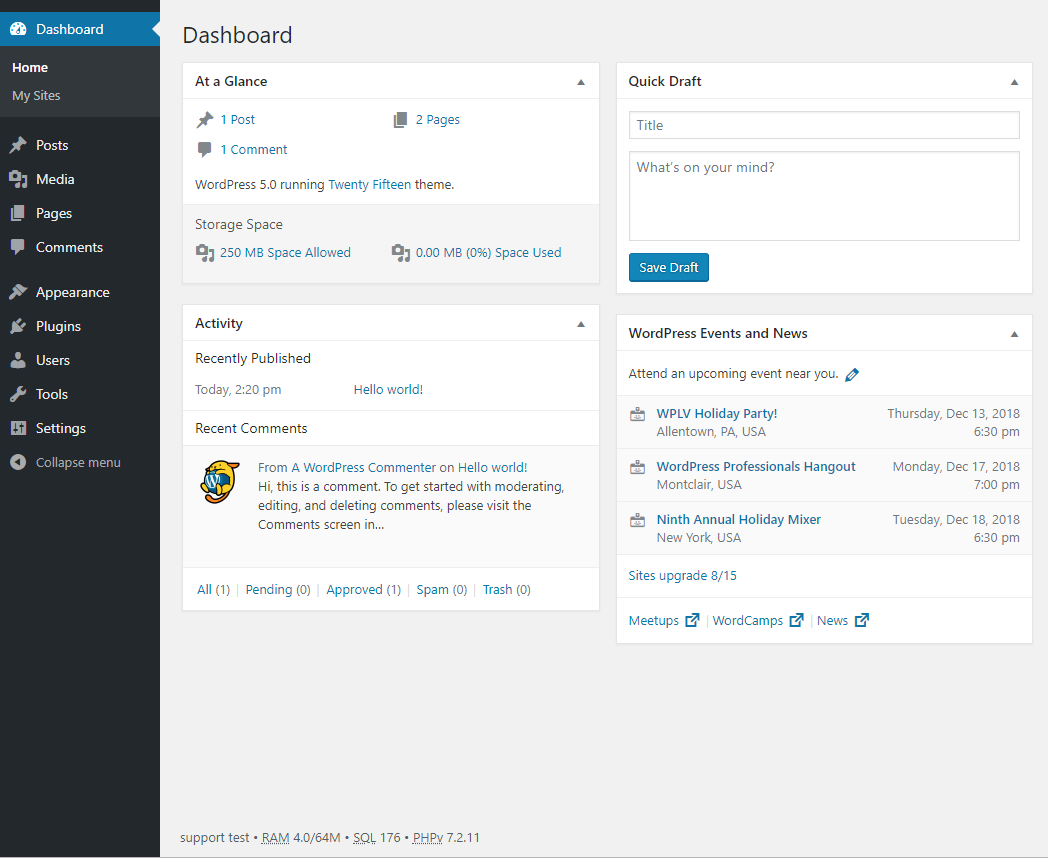Screen dimensions: 1048x858
Task: Click the PHPv abbreviation in footer
Action: click(428, 837)
